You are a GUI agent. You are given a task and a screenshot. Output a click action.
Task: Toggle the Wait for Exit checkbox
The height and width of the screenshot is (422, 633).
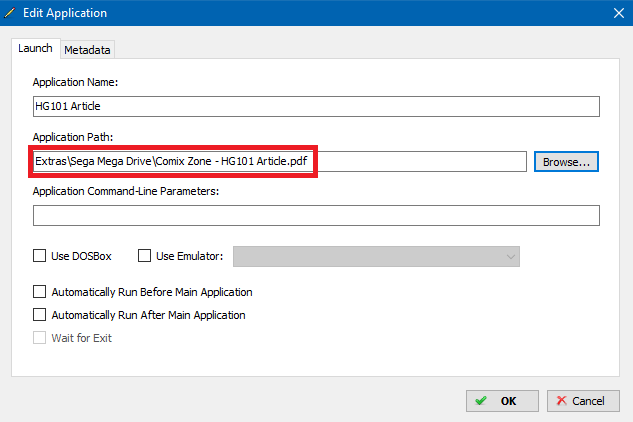tap(39, 338)
